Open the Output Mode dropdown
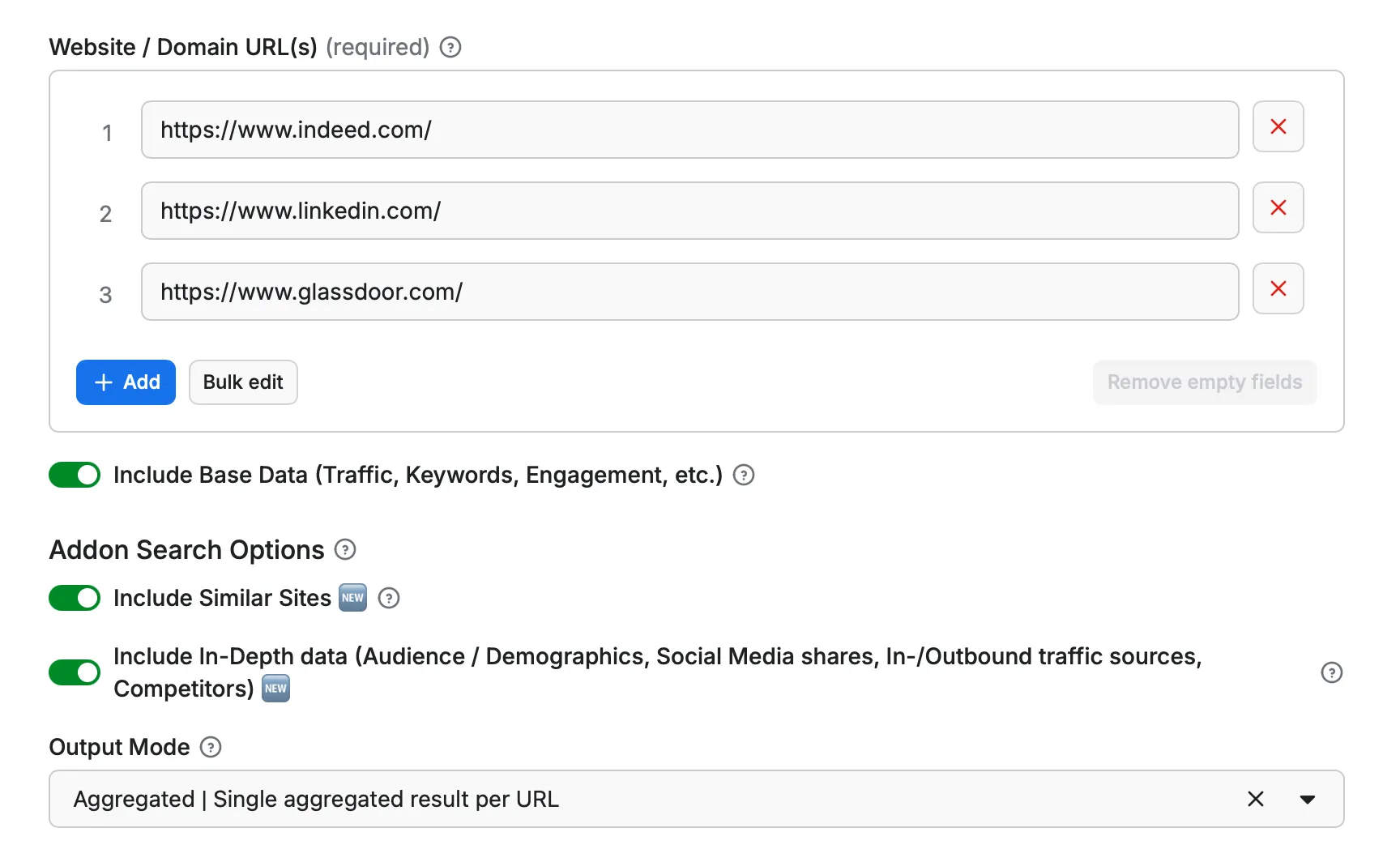 point(1307,799)
